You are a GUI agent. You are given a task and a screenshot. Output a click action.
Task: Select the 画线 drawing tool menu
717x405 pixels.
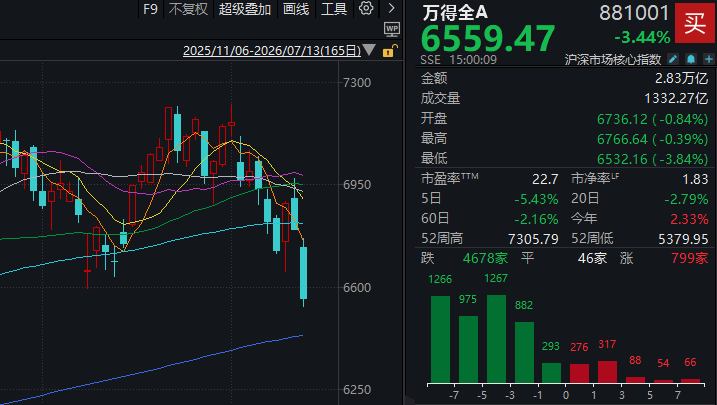pos(296,9)
